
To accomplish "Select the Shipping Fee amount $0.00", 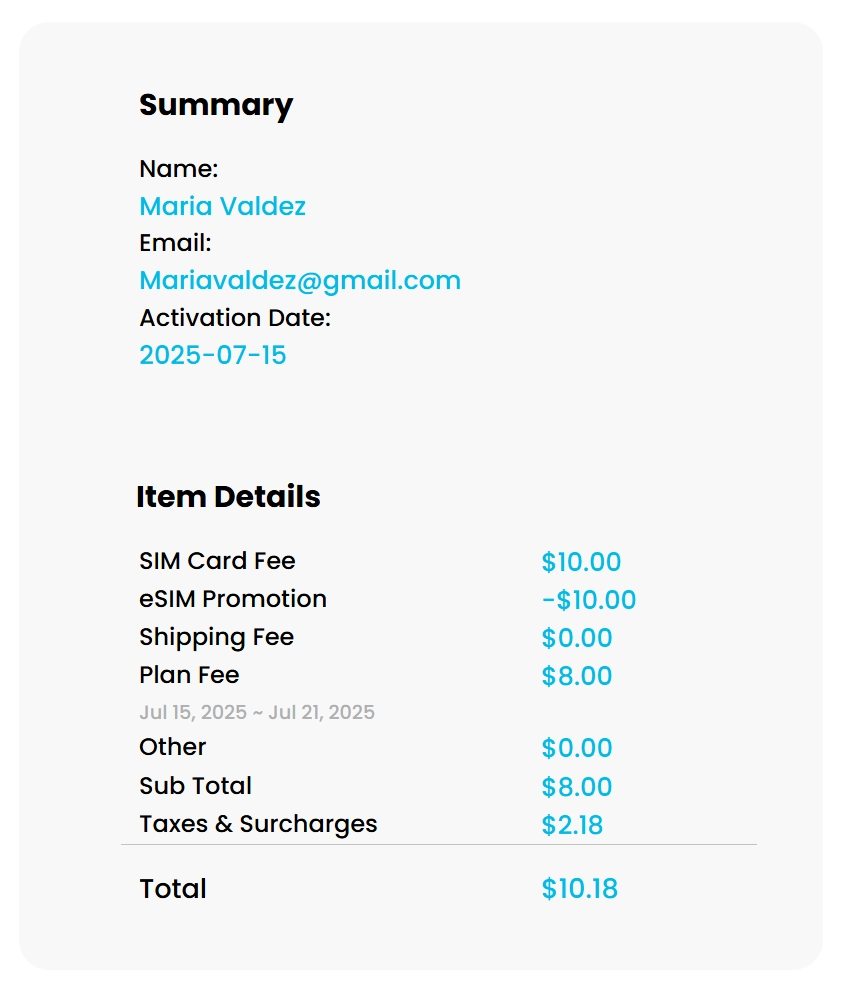I will coord(577,638).
